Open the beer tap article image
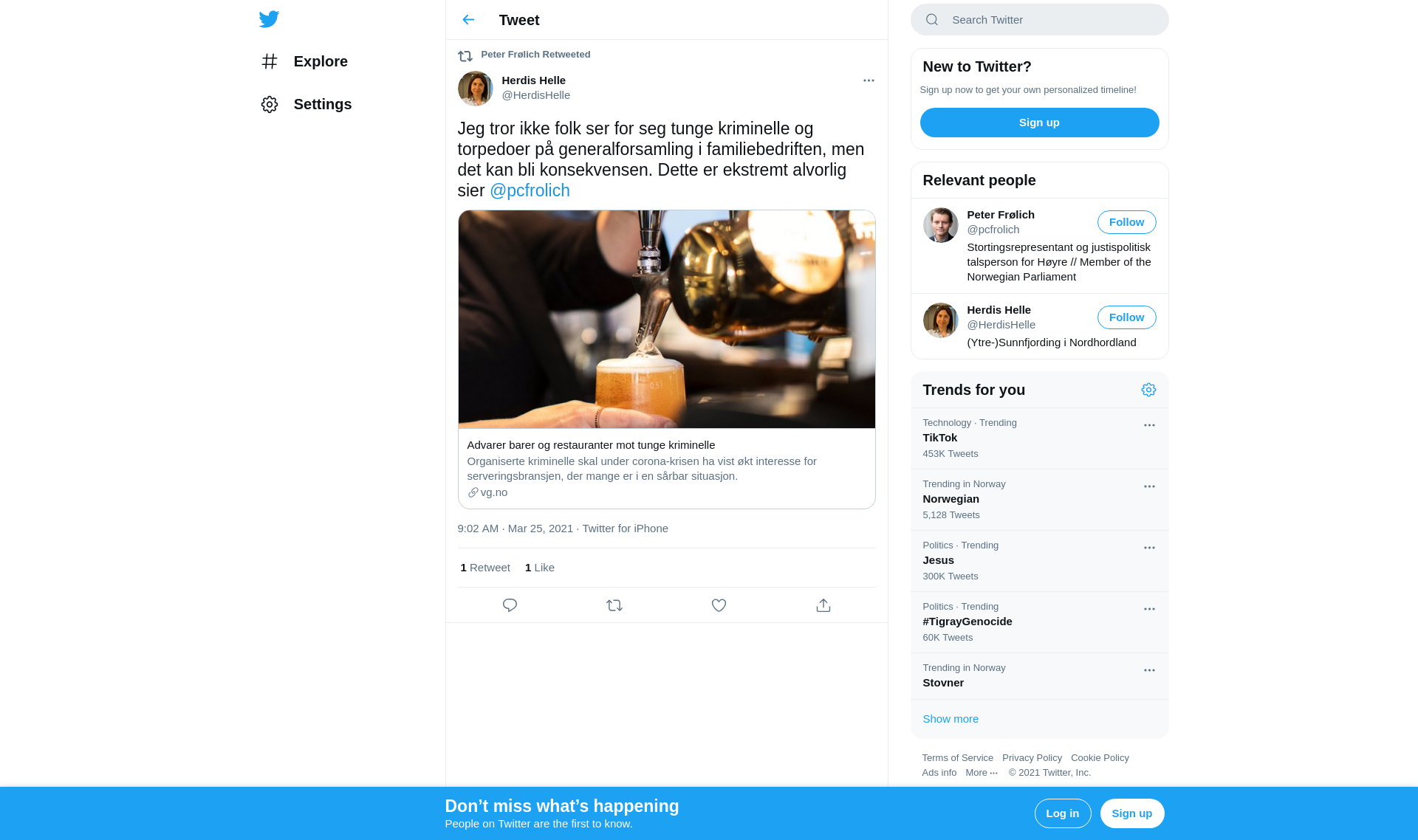Screen dimensions: 1418x840 tap(666, 319)
